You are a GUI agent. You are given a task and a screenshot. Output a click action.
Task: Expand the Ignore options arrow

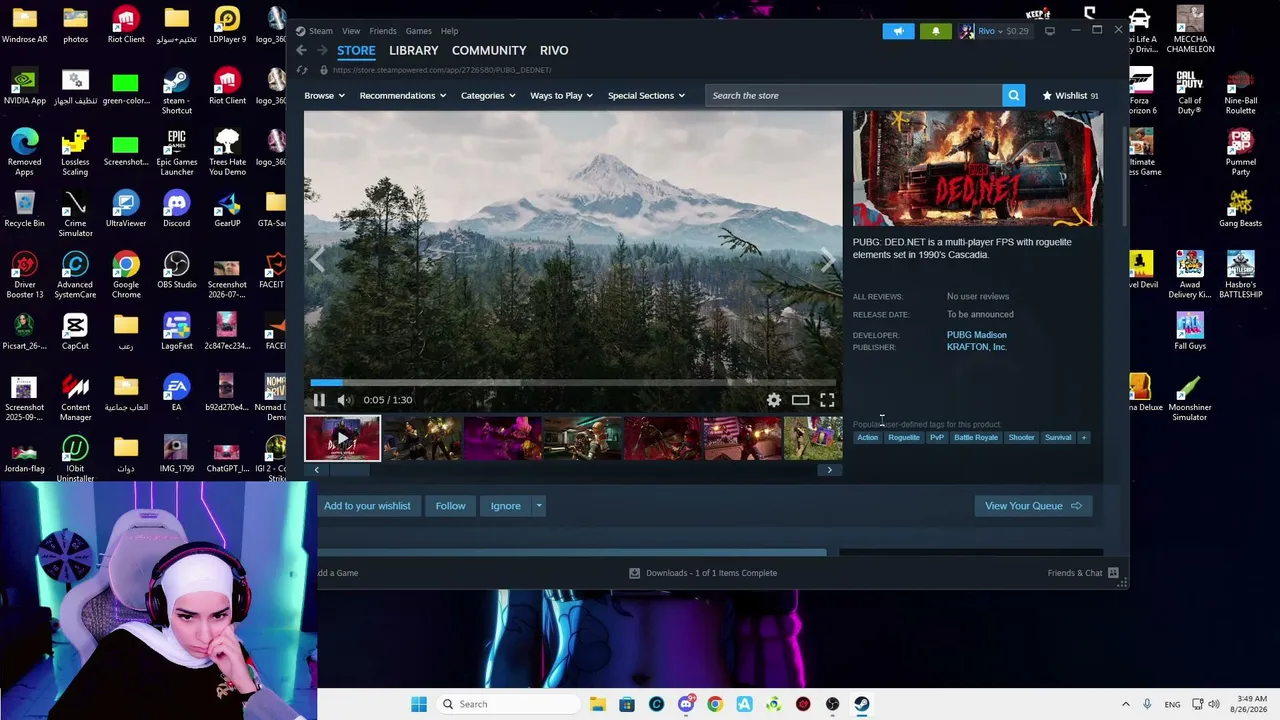[539, 506]
